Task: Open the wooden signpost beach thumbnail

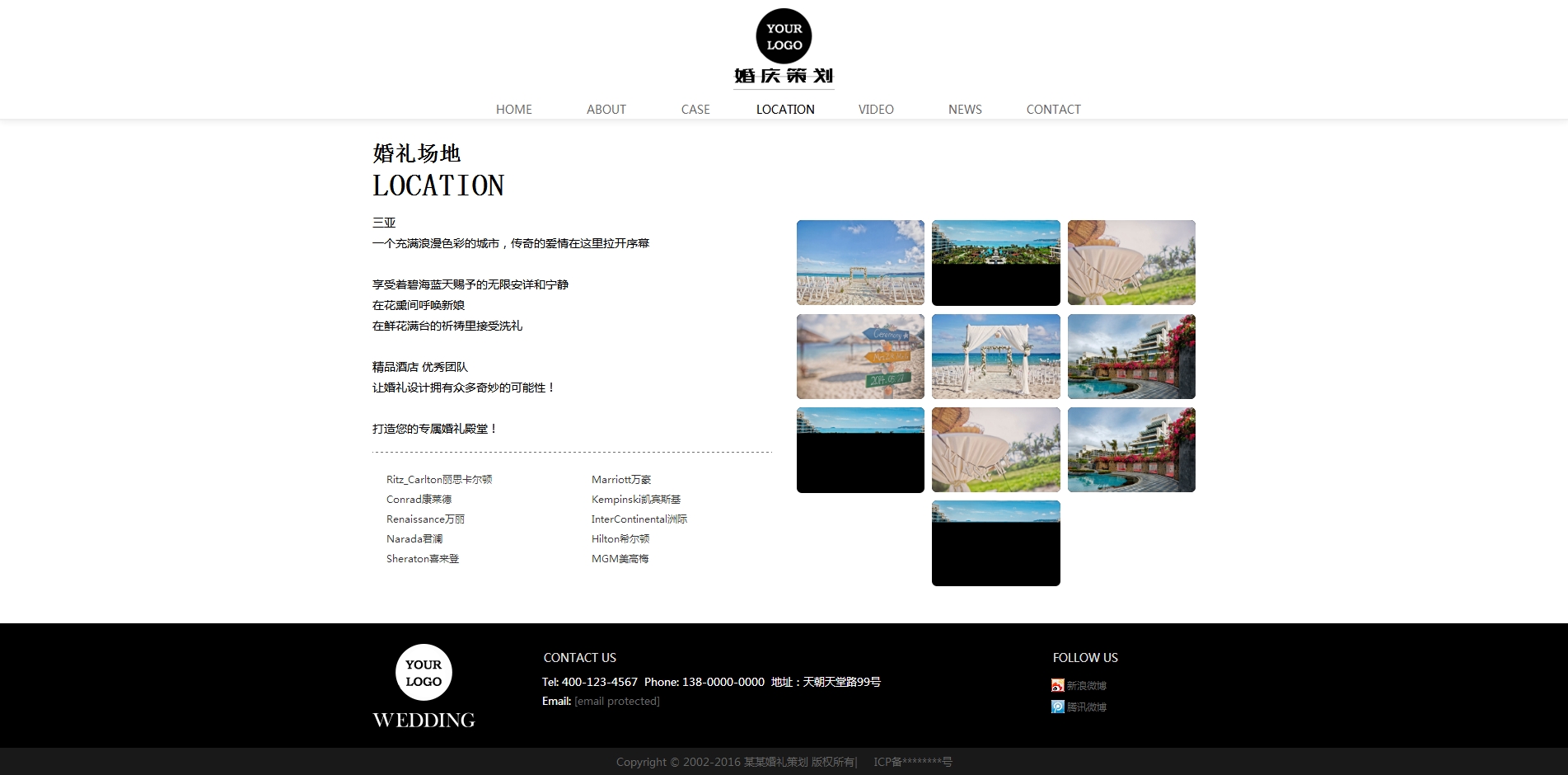Action: click(x=860, y=356)
